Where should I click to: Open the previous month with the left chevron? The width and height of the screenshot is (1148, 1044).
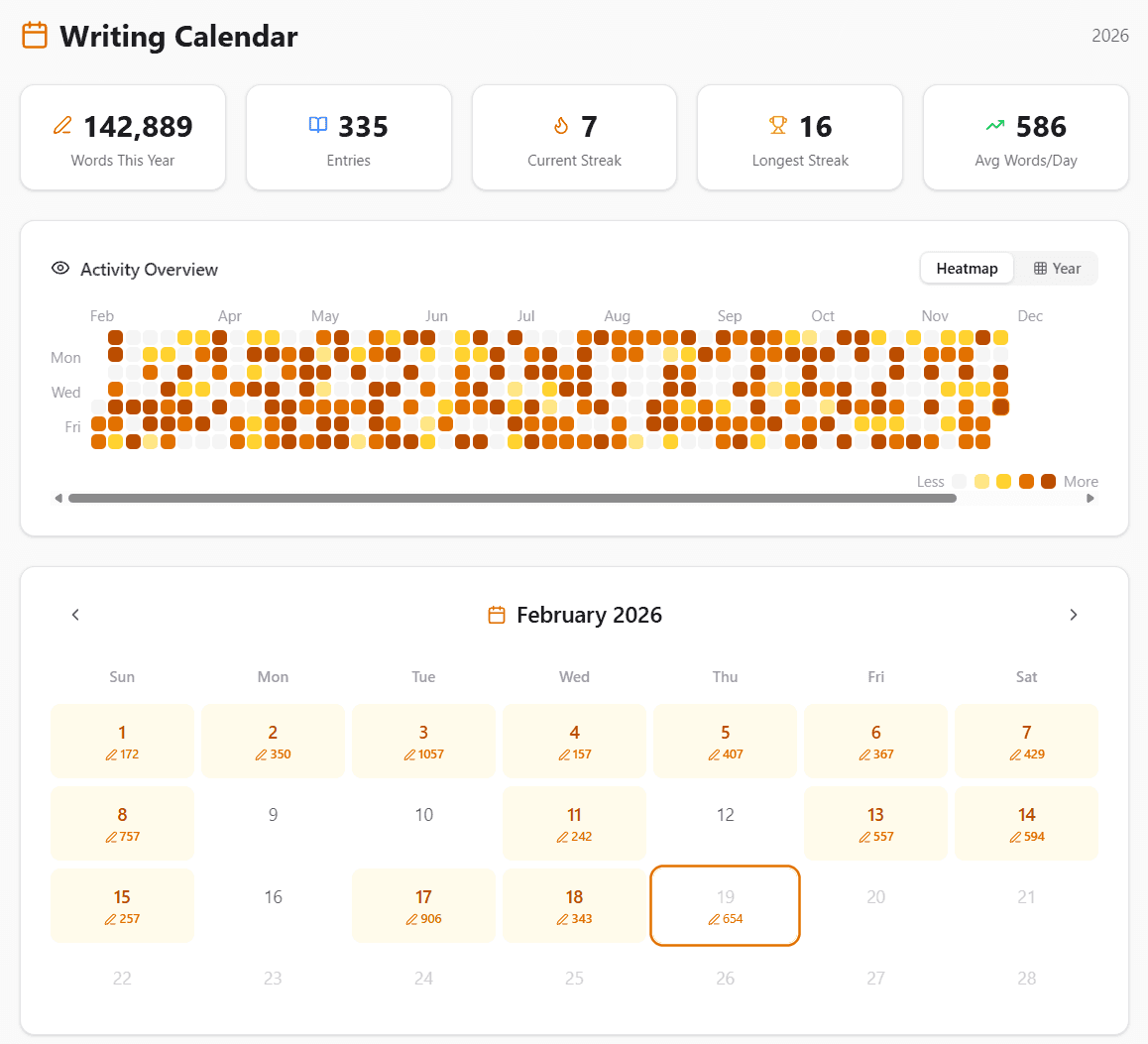click(75, 614)
